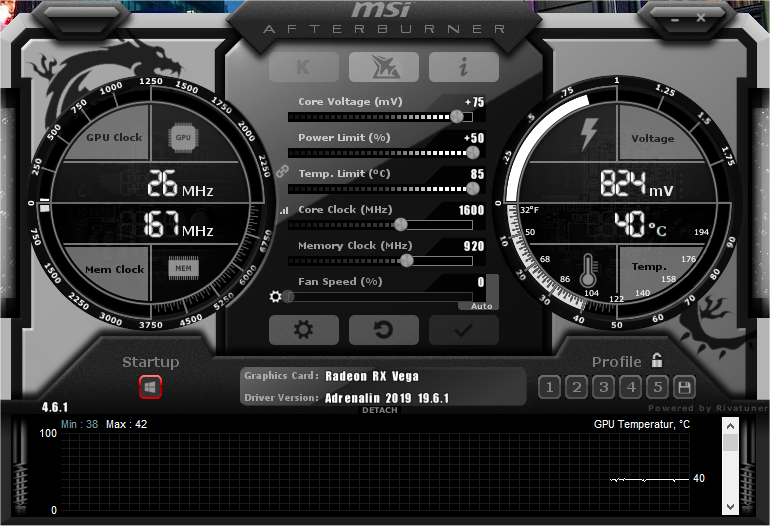Open the Kombustor stress test (K button)
Image resolution: width=770 pixels, height=526 pixels.
coord(304,67)
